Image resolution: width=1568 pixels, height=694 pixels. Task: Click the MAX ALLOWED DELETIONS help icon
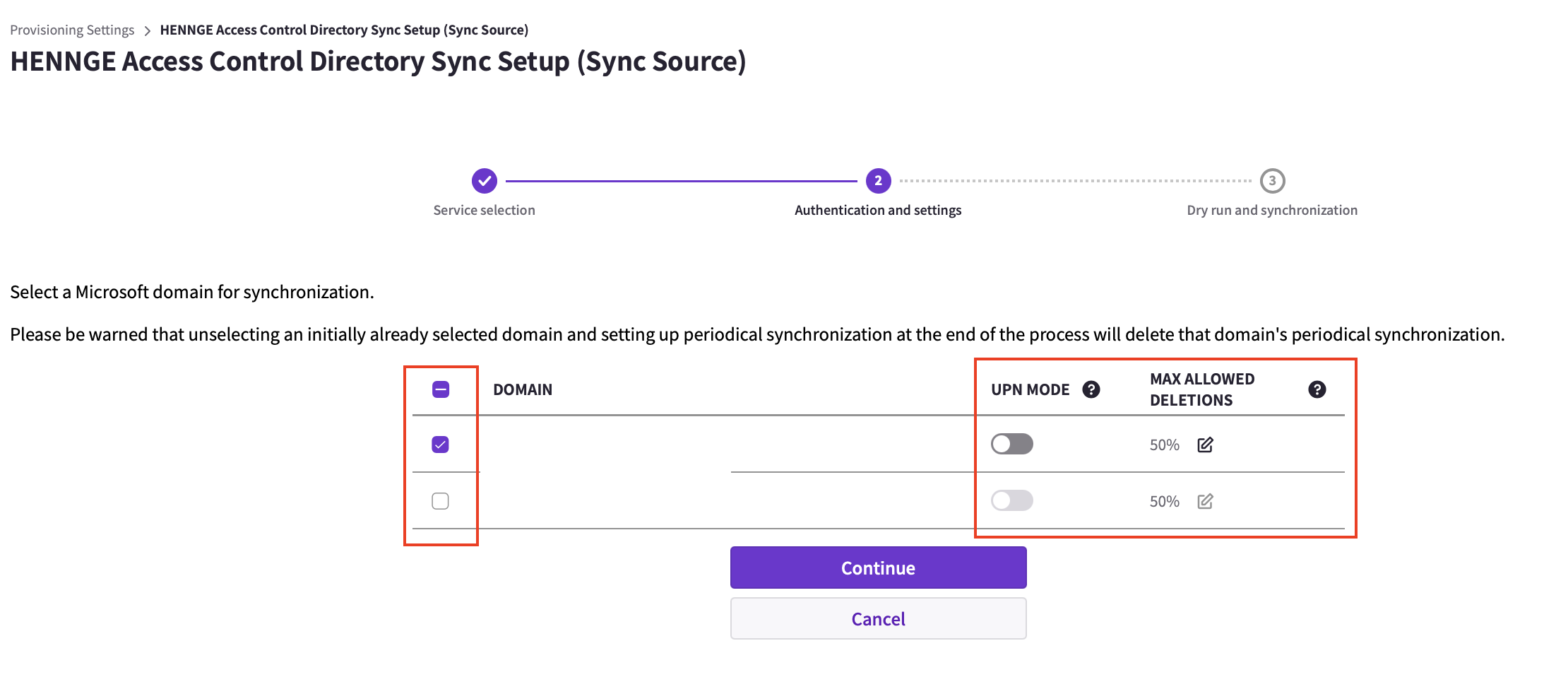(x=1317, y=389)
